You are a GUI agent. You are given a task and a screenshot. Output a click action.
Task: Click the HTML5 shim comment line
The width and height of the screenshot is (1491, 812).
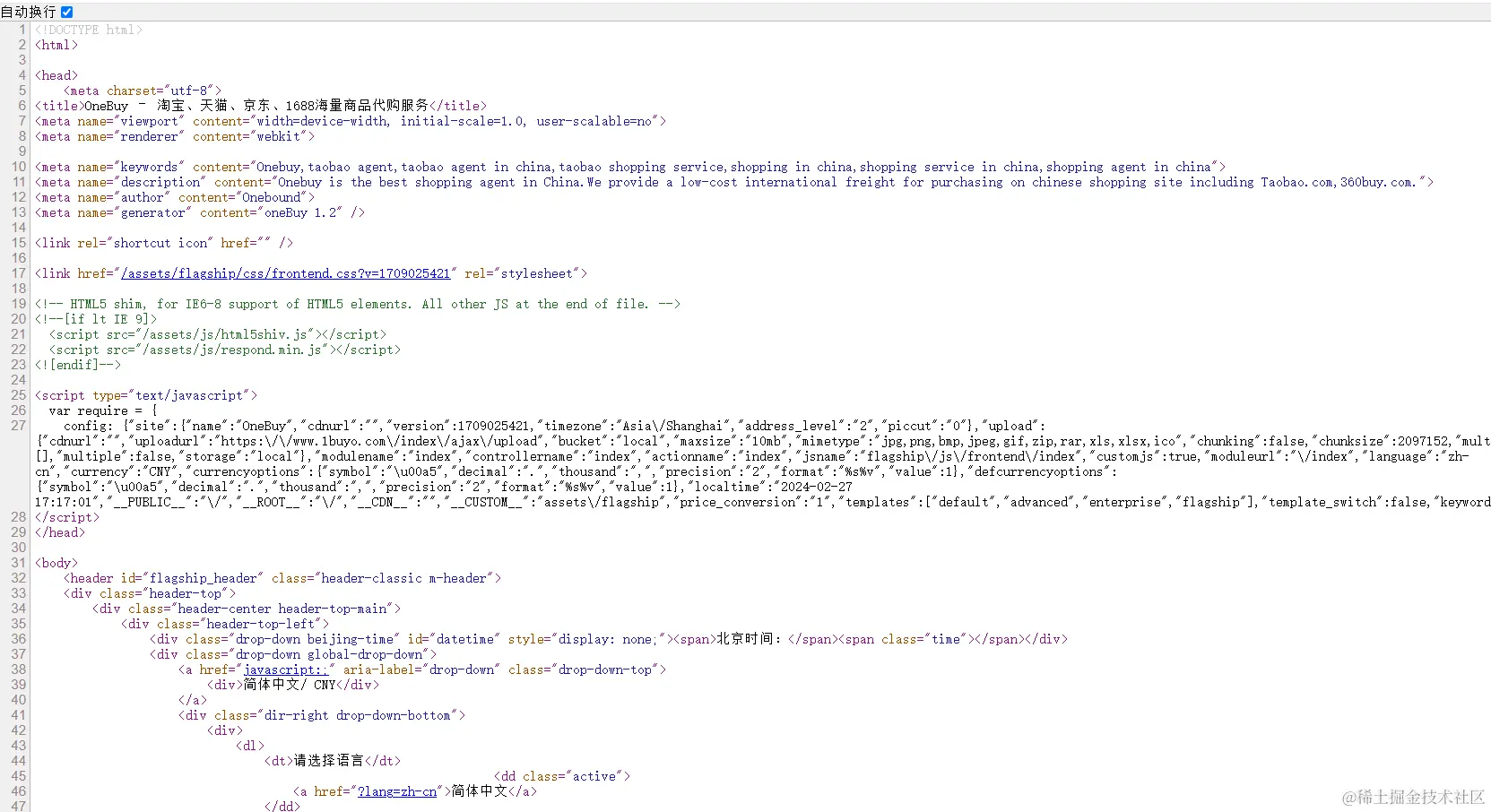358,304
